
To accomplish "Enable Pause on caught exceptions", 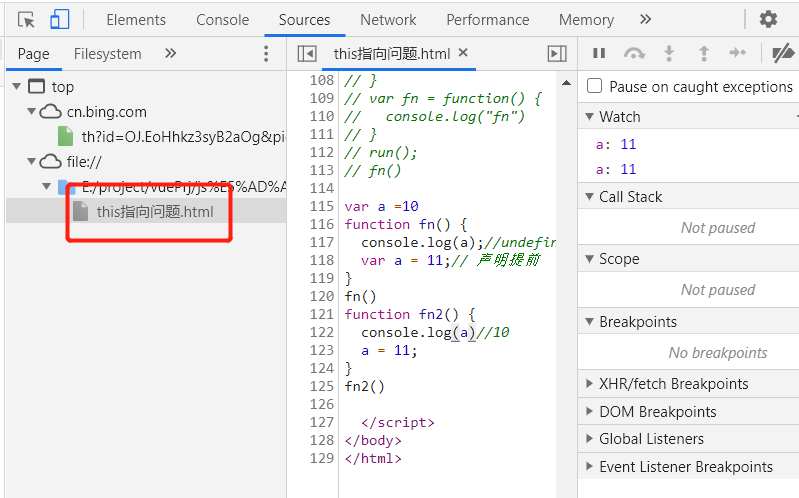I will click(x=594, y=86).
